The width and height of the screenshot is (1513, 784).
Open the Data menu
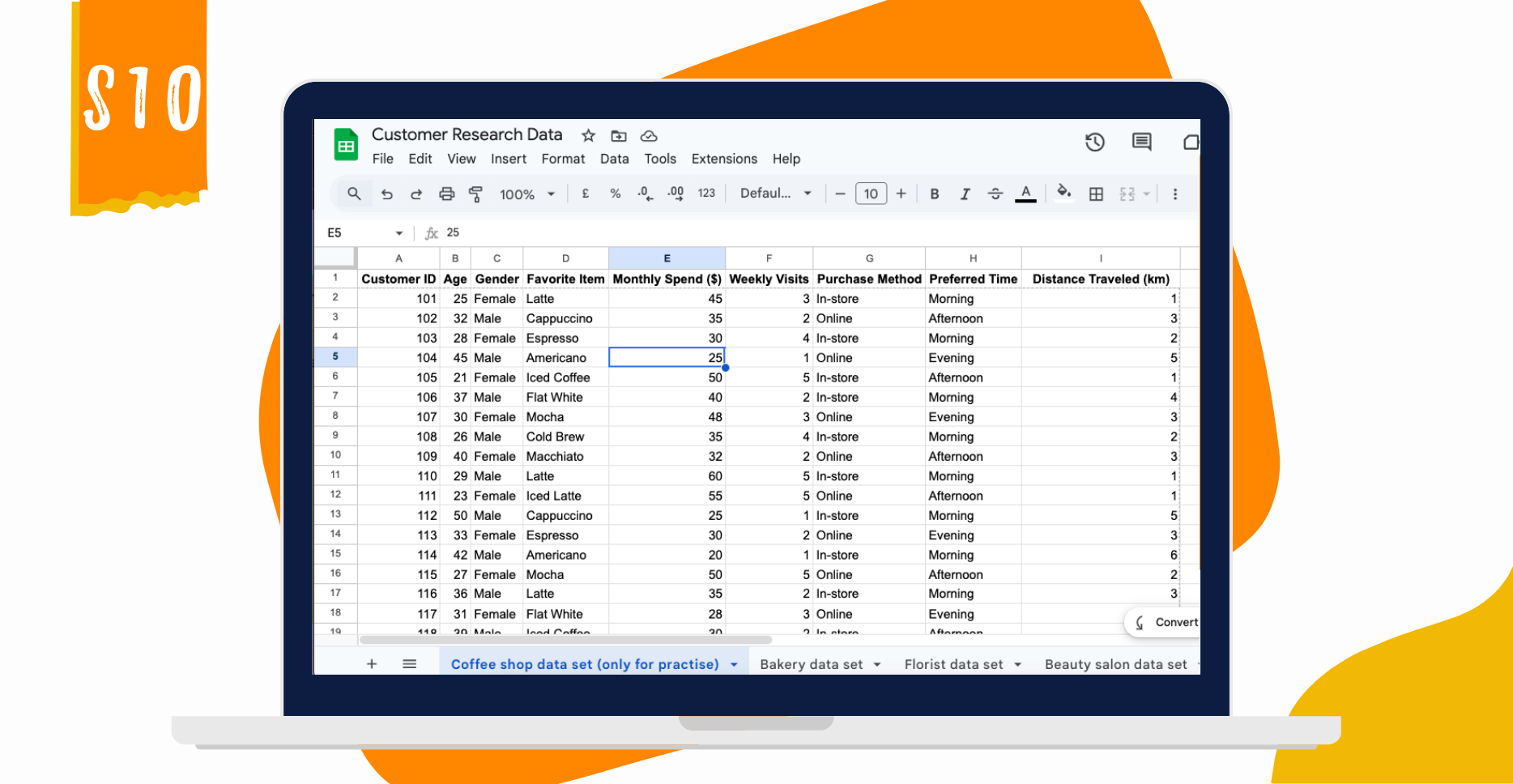(x=614, y=159)
